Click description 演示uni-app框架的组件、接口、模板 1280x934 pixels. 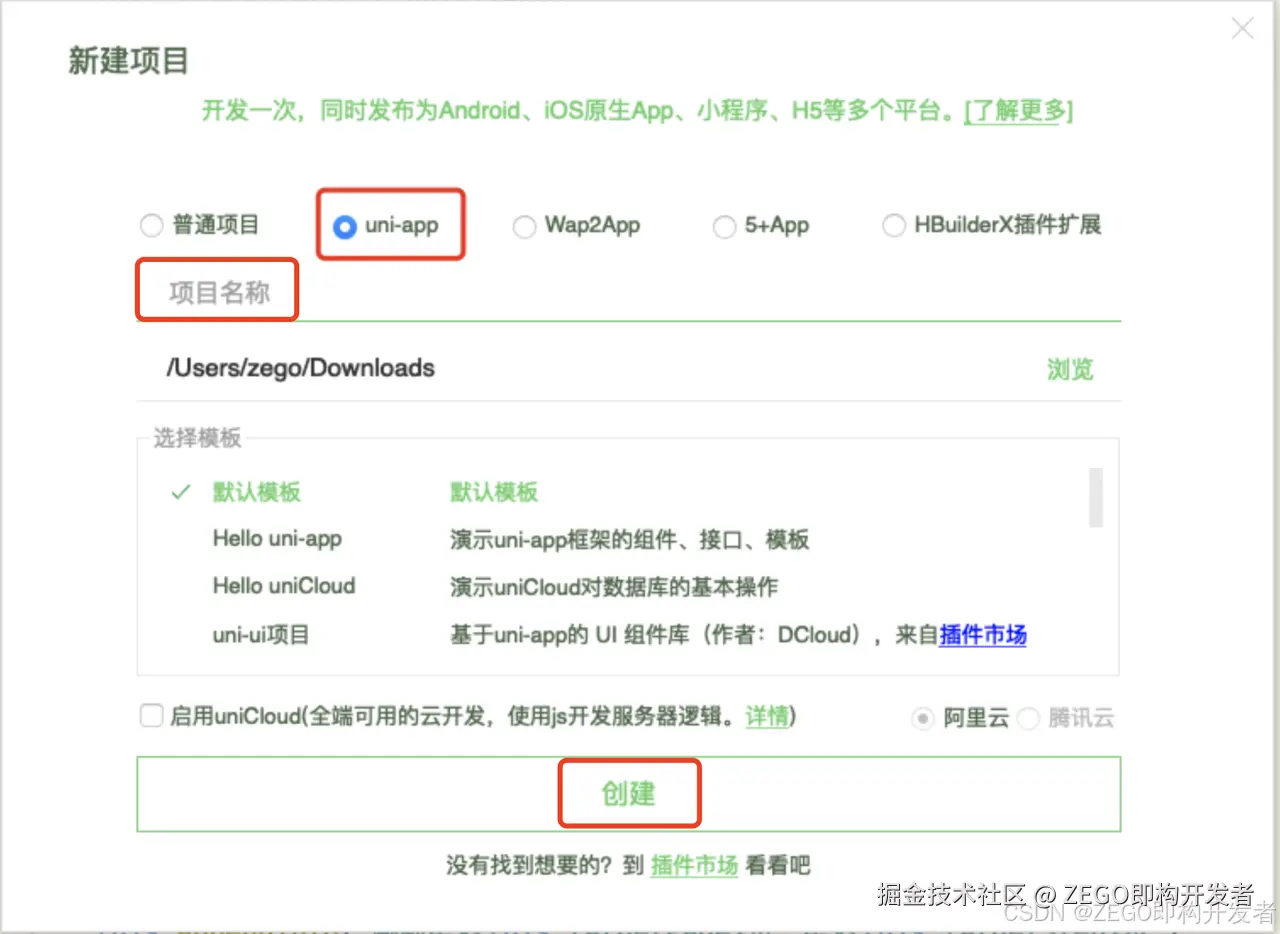(x=629, y=540)
